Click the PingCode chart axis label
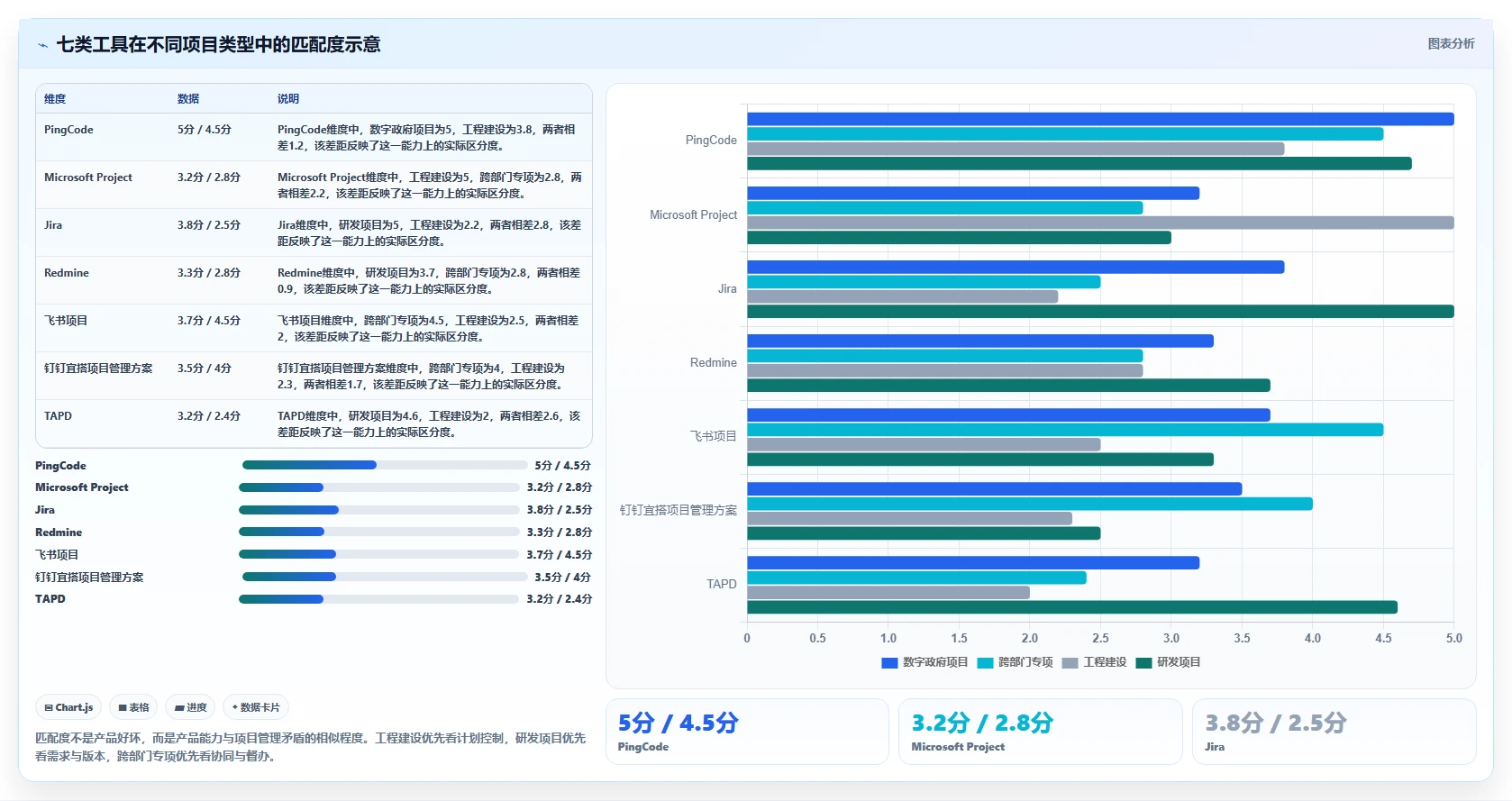 711,141
